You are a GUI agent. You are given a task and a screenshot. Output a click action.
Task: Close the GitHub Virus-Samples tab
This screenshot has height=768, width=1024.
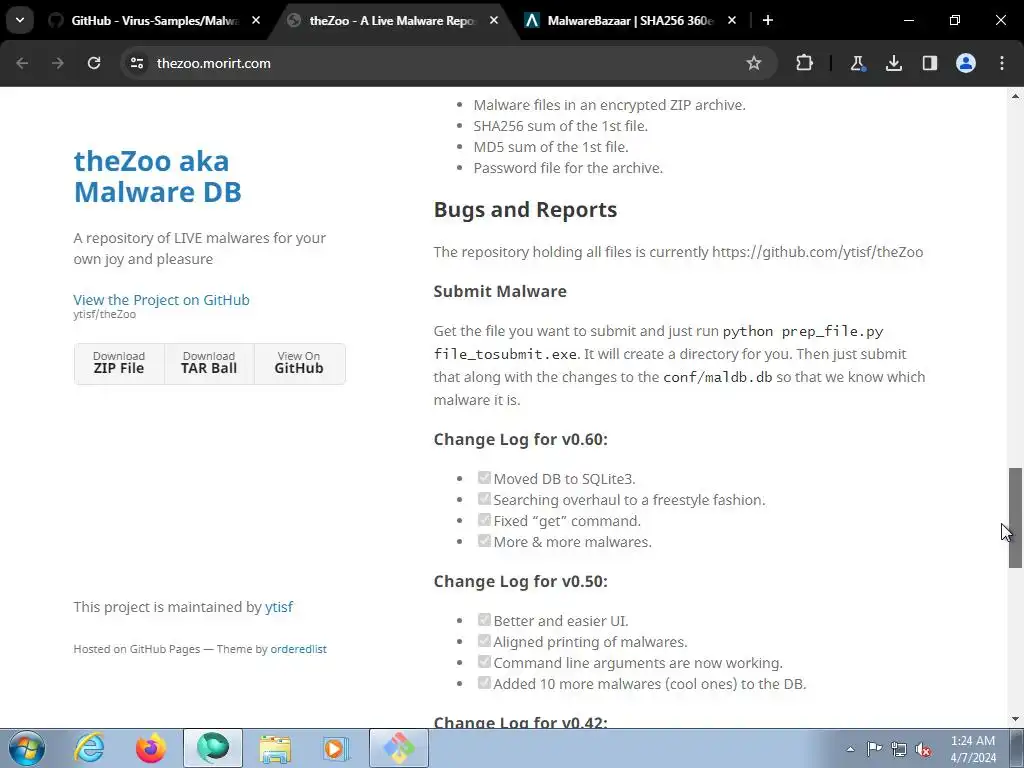[x=256, y=20]
